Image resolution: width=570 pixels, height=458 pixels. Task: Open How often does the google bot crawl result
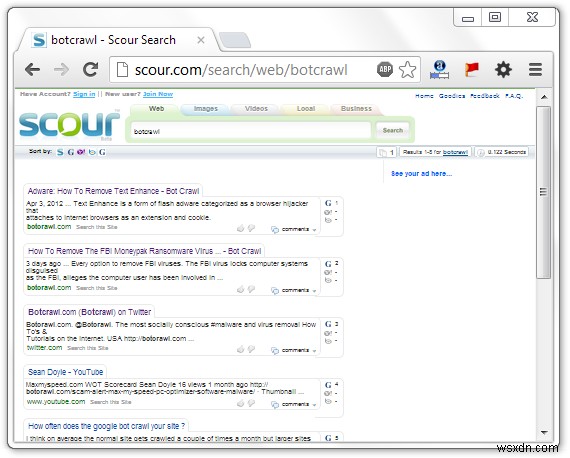107,426
